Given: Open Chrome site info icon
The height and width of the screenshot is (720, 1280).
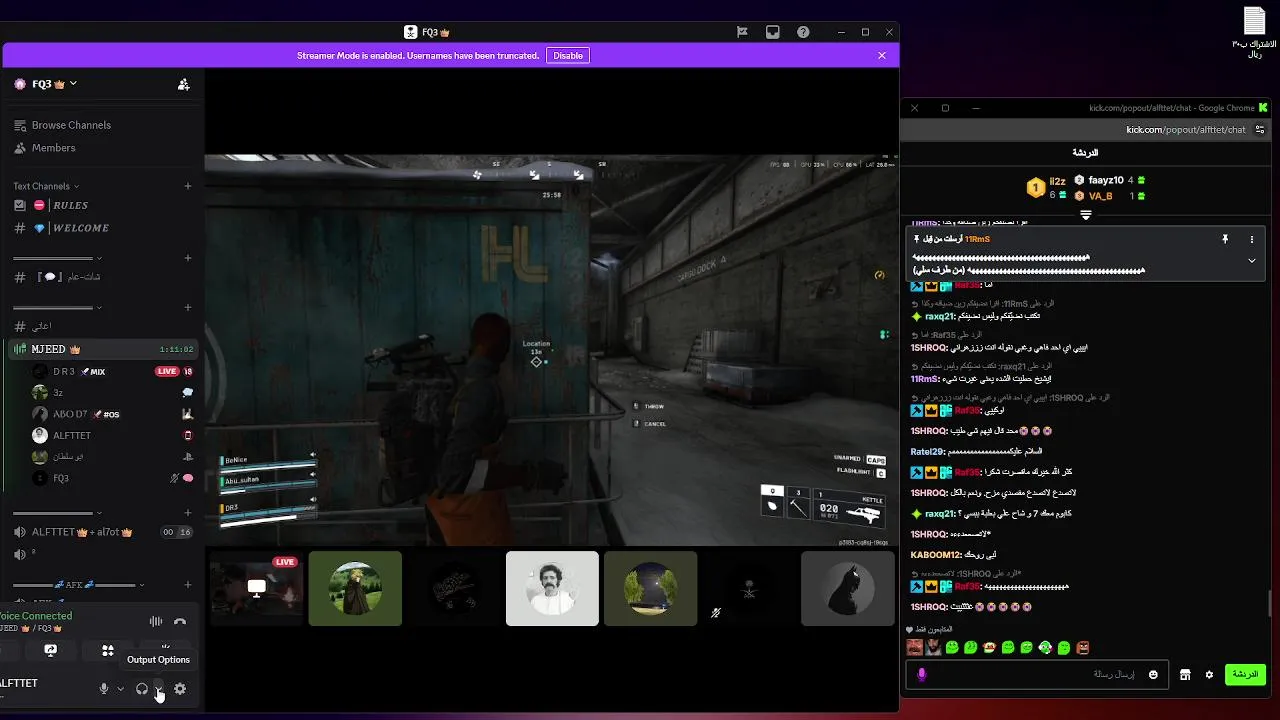Looking at the screenshot, I should (1261, 129).
